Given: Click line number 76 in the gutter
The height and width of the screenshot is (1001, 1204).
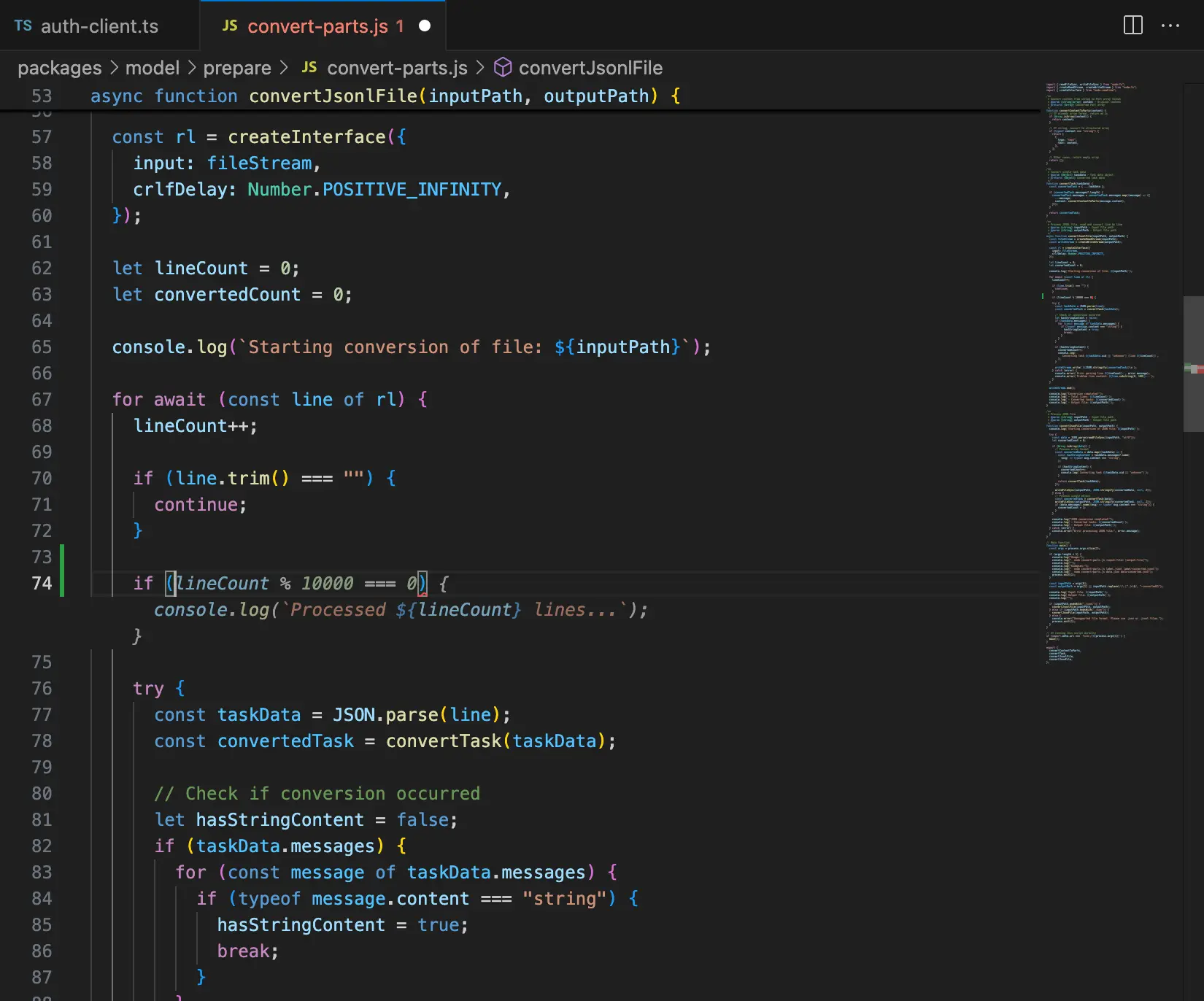Looking at the screenshot, I should point(42,689).
